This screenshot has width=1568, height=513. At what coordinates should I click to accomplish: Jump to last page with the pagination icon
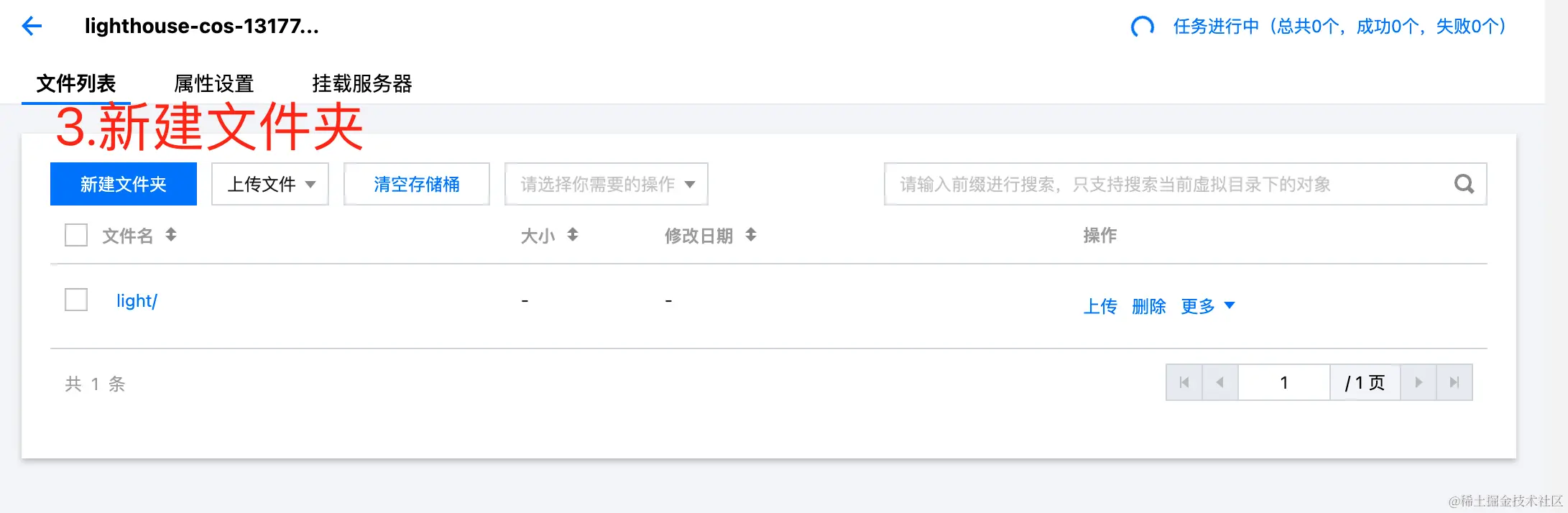(x=1454, y=382)
